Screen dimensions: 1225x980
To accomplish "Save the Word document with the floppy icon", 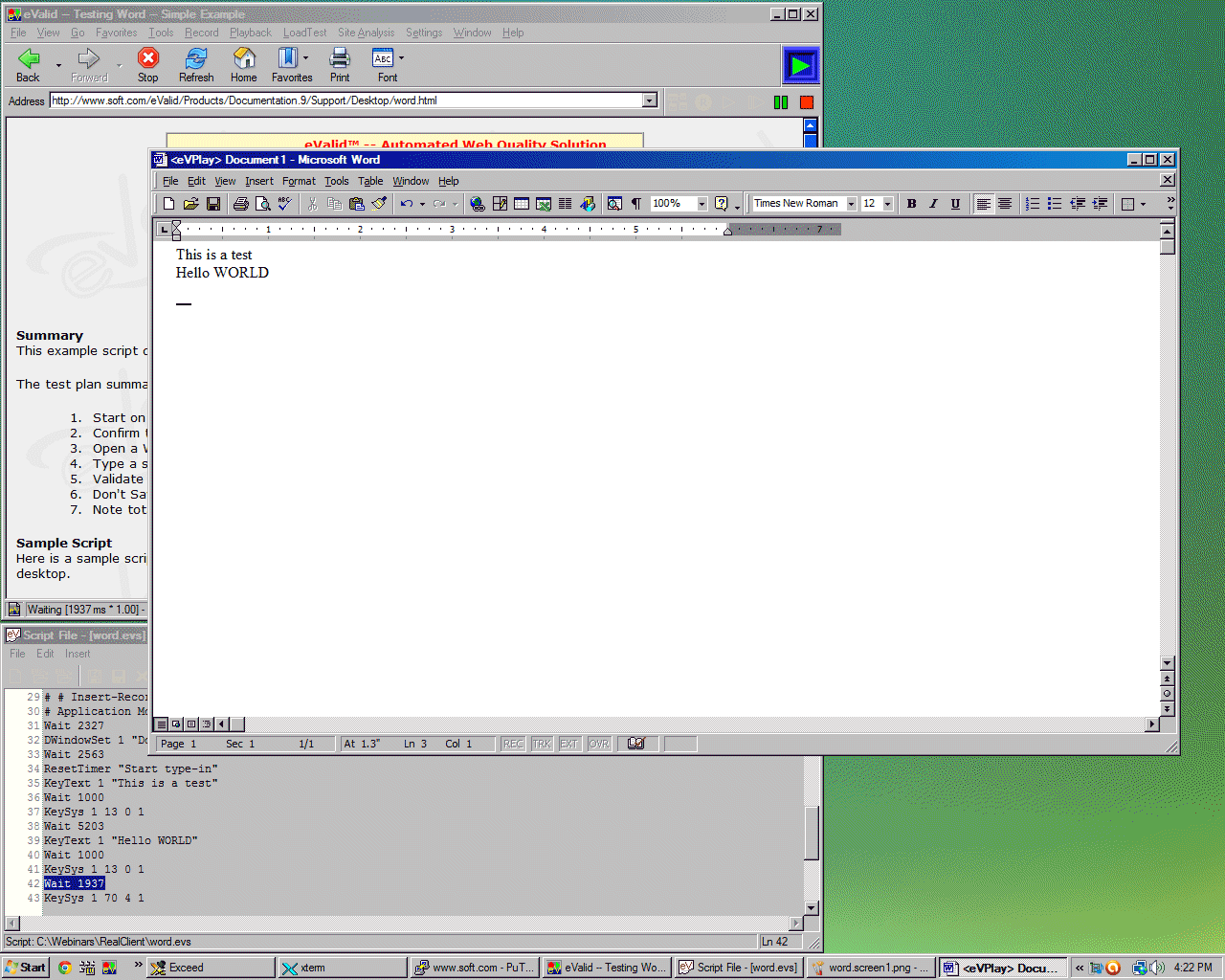I will point(213,204).
